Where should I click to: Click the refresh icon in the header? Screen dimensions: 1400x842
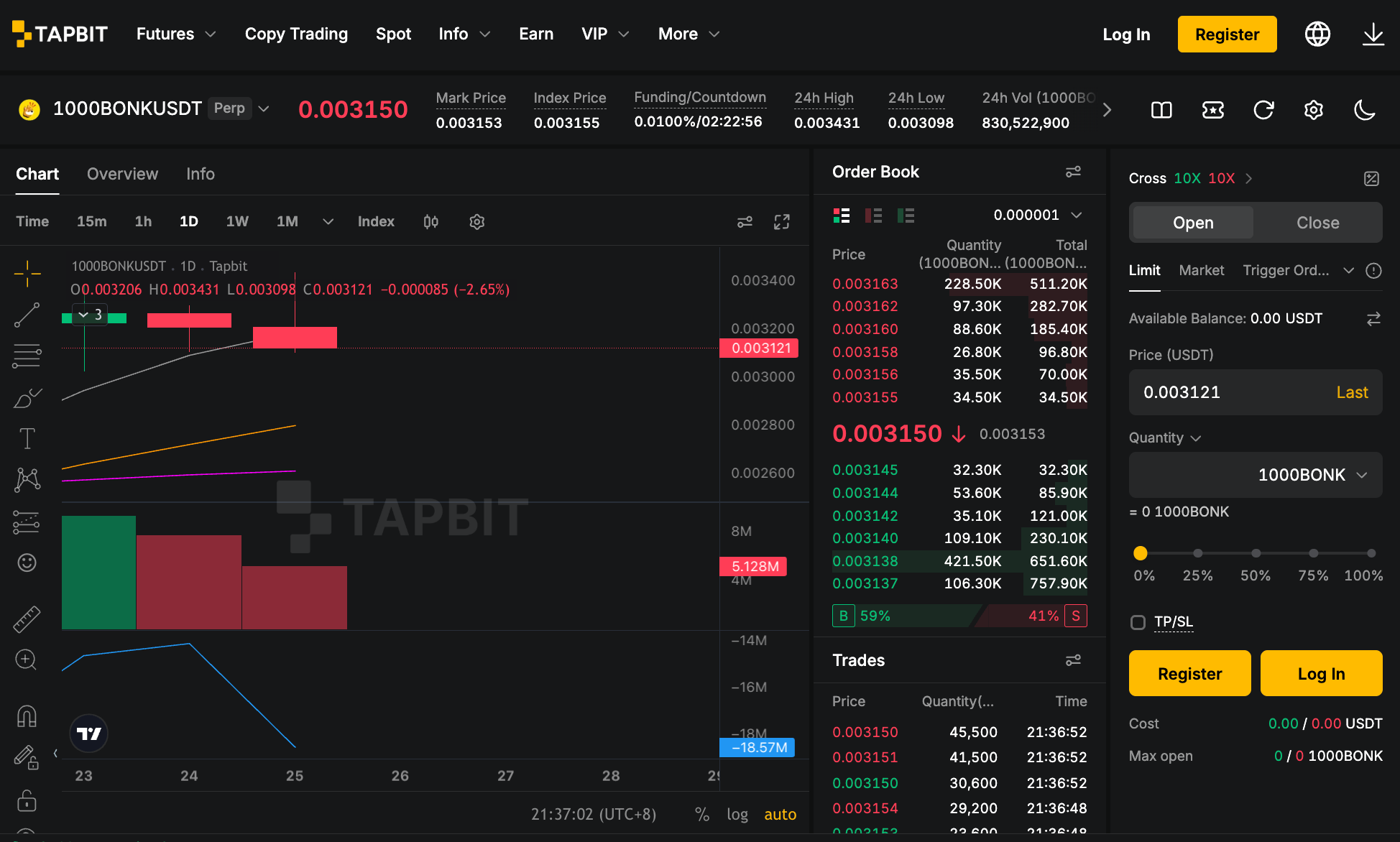tap(1263, 110)
